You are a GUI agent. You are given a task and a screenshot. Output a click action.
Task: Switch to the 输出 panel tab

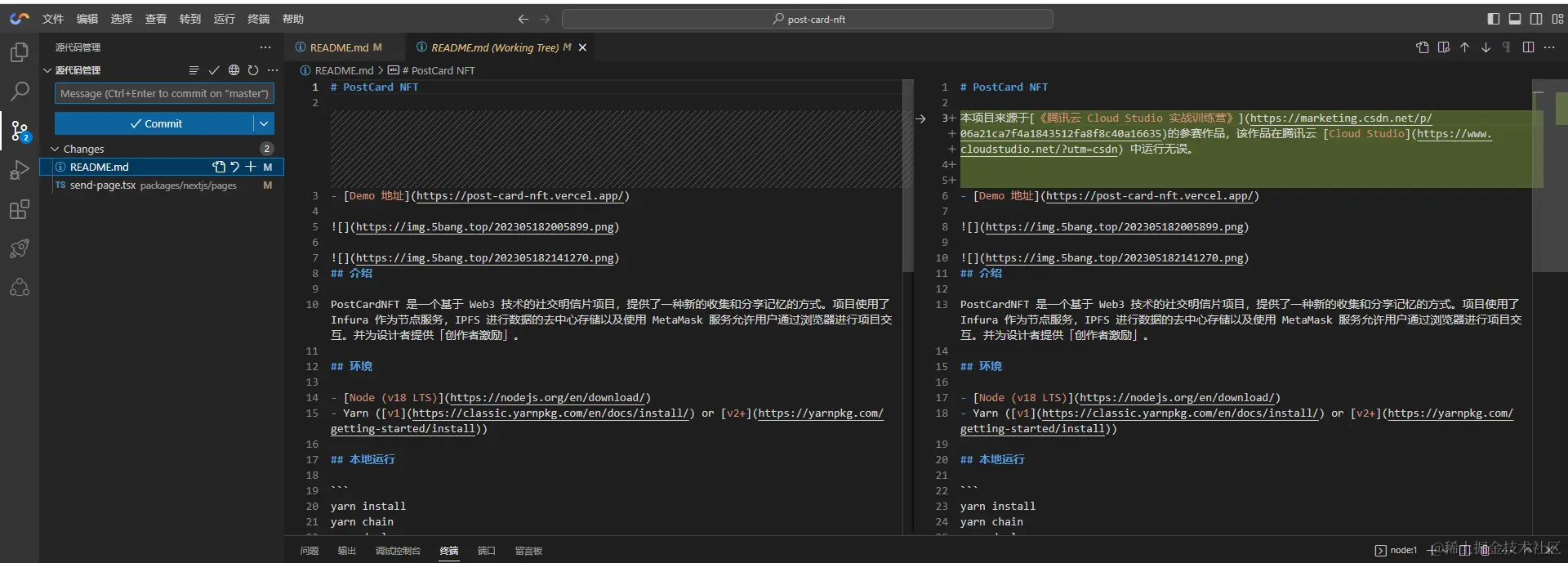click(347, 551)
